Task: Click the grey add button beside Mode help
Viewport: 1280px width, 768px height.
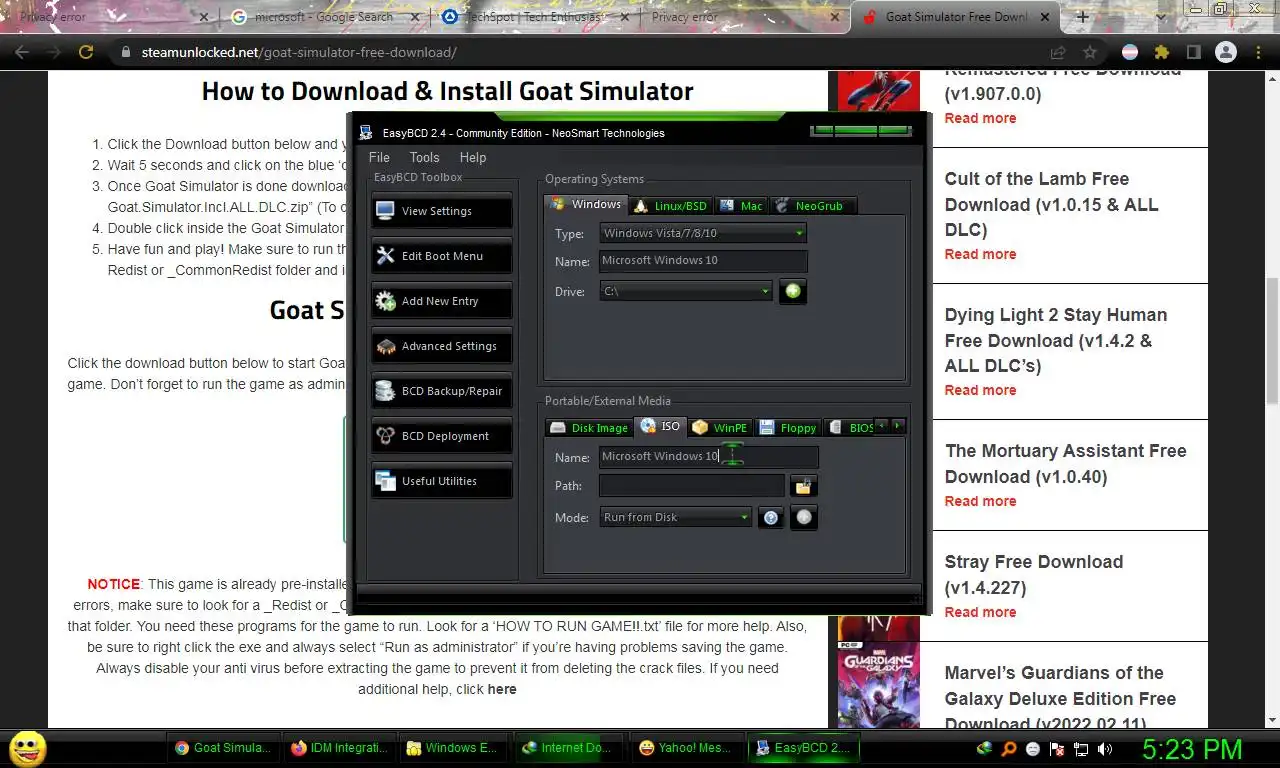Action: tap(804, 517)
